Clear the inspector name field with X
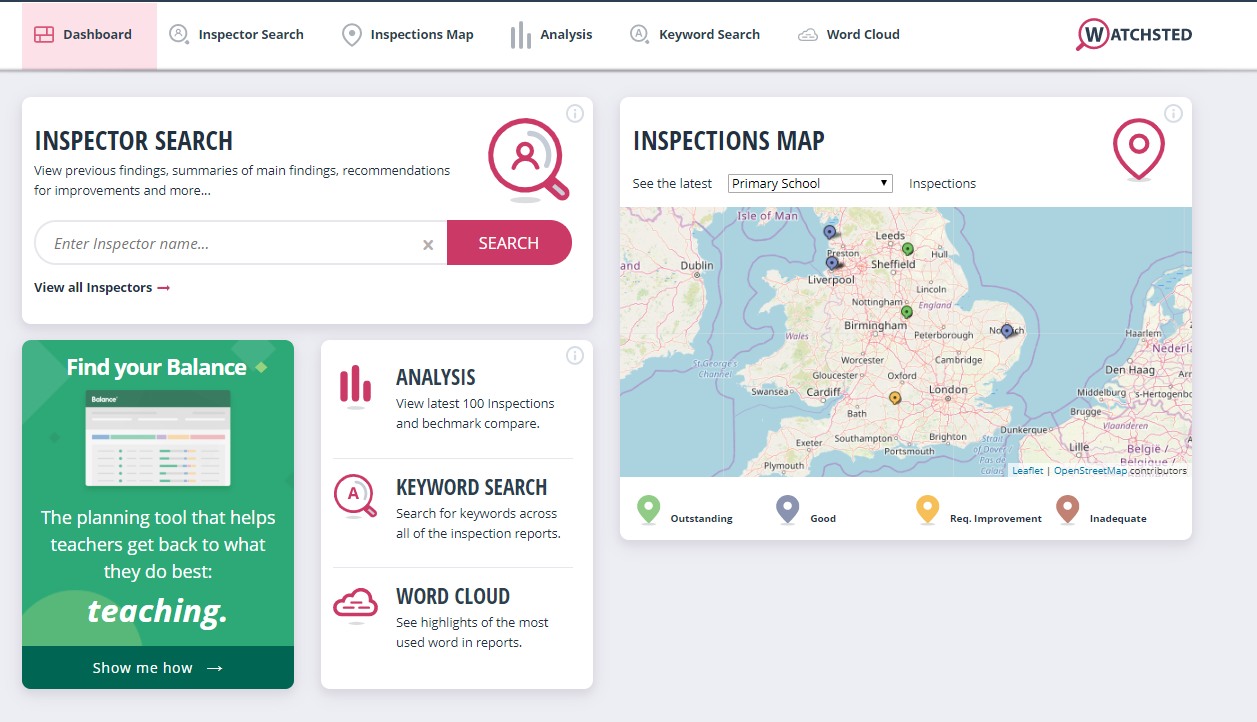The height and width of the screenshot is (722, 1257). [x=428, y=245]
